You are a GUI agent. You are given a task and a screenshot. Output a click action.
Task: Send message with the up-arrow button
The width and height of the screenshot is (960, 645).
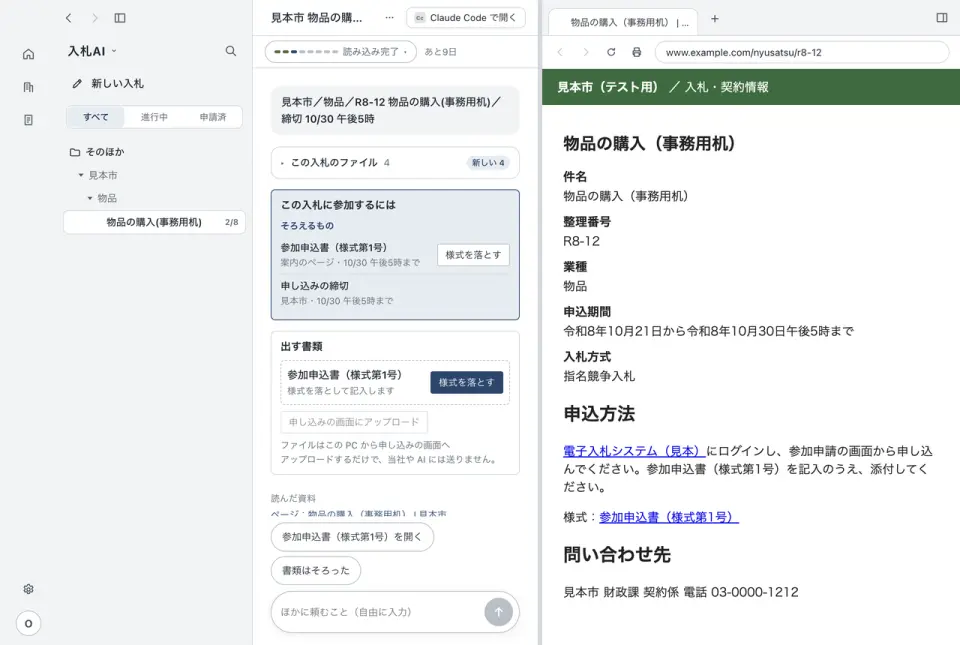498,612
